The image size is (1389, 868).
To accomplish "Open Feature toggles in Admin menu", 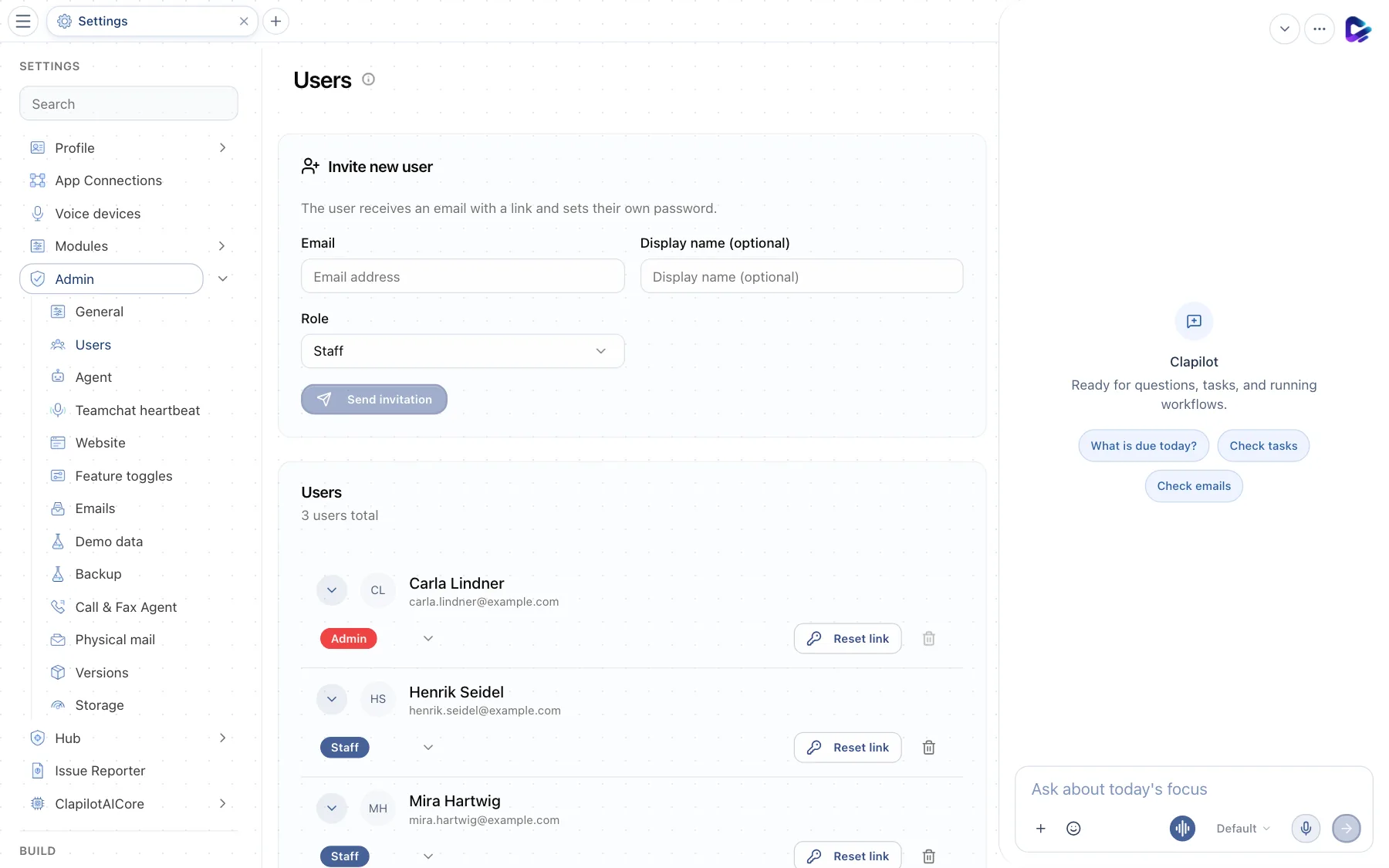I will (123, 476).
